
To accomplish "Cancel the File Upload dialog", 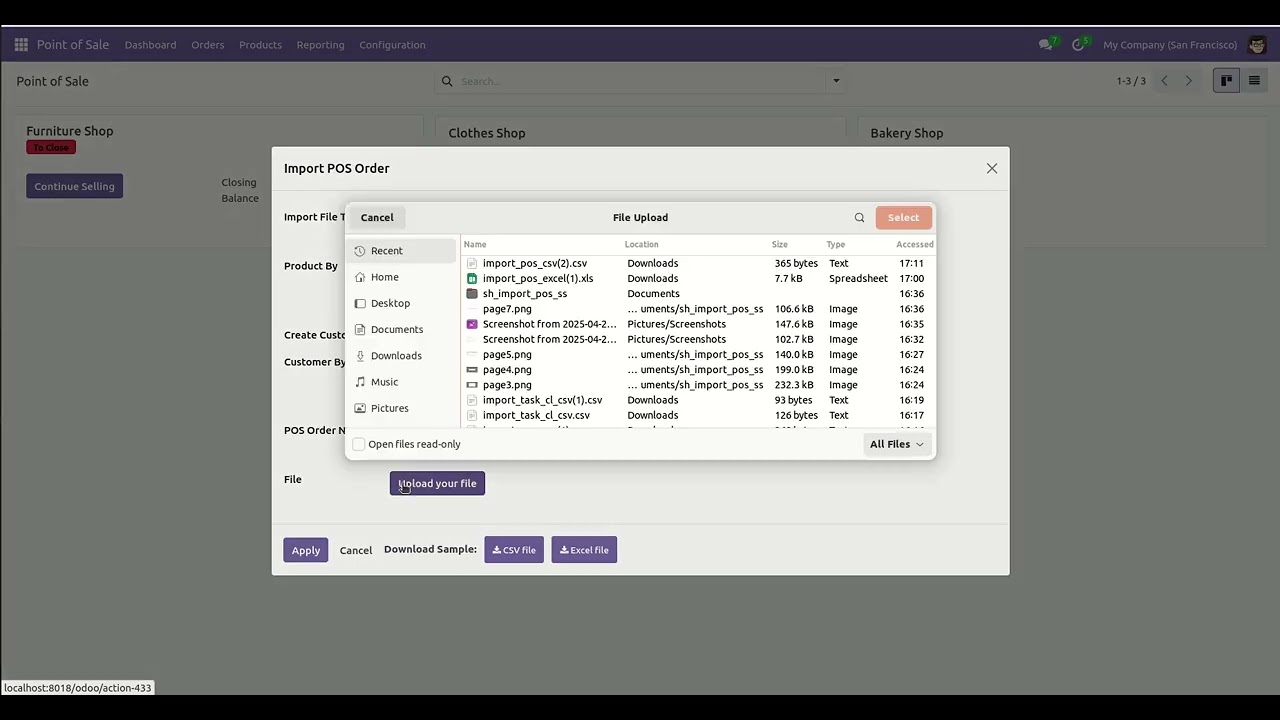I will pyautogui.click(x=377, y=217).
